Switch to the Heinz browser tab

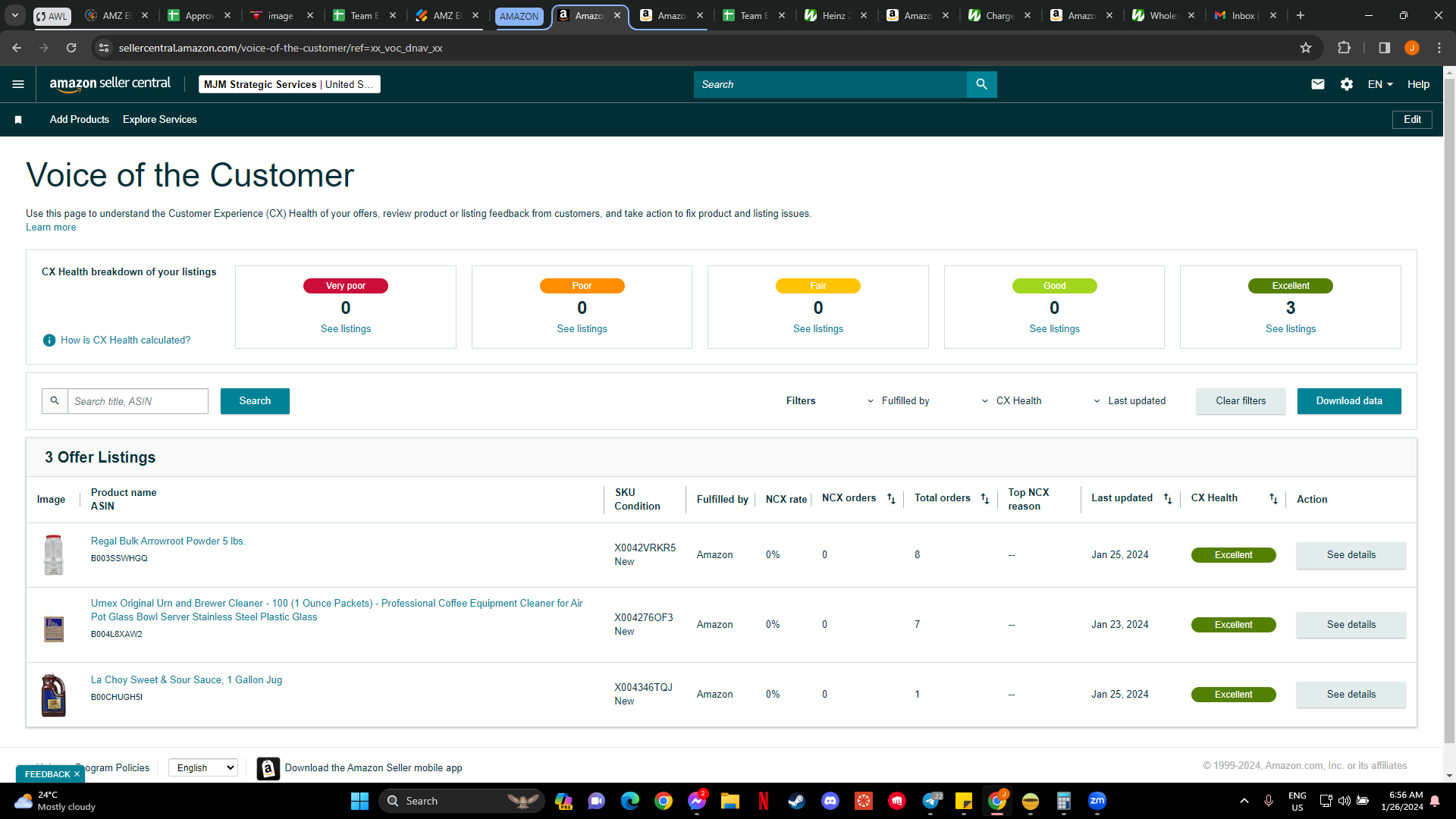coord(834,15)
